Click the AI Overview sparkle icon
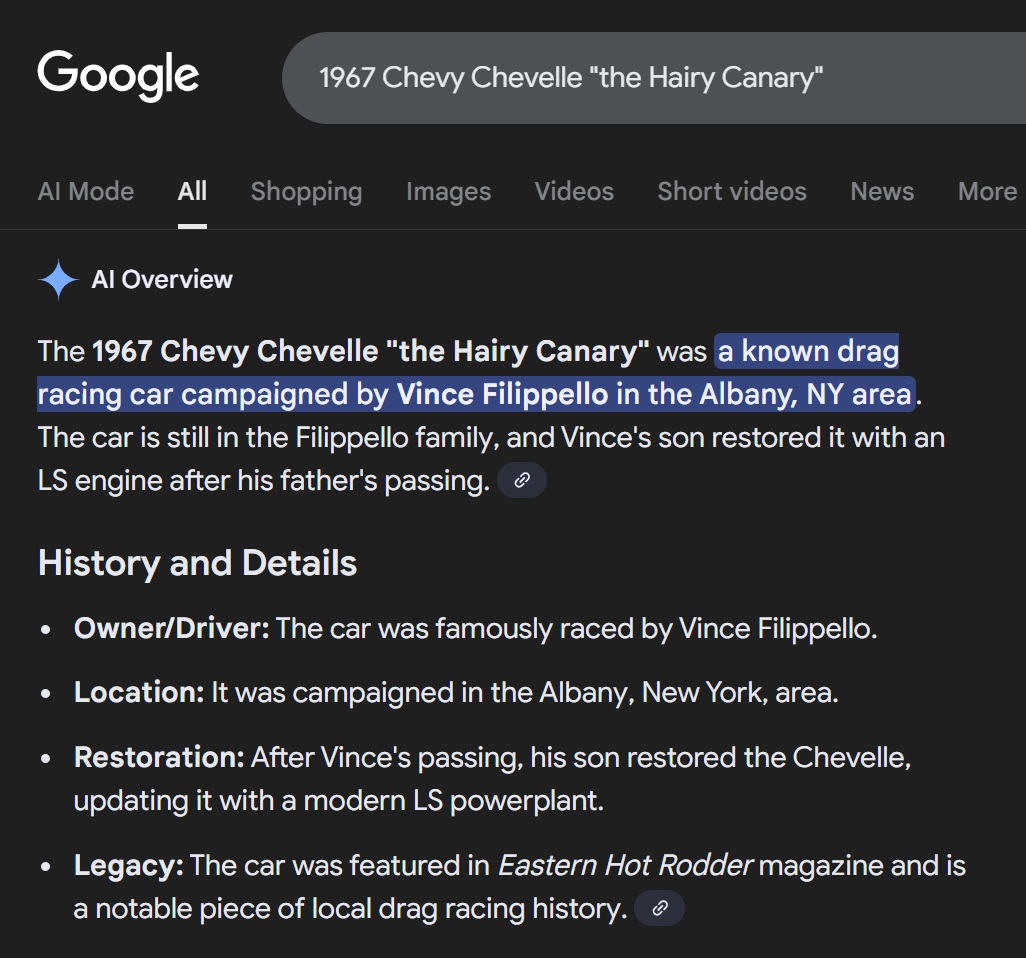 [58, 280]
